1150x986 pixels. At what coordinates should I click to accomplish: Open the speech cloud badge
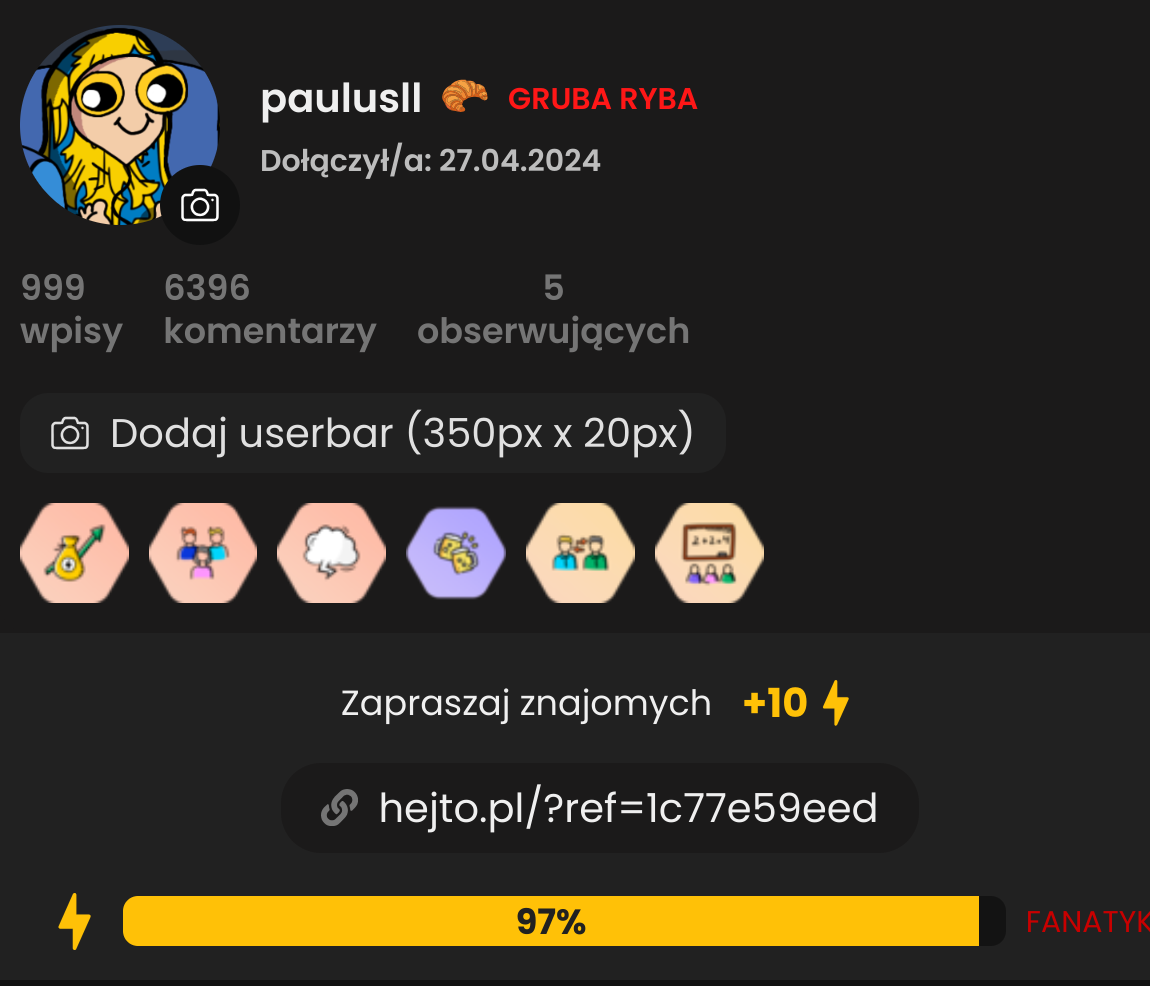(x=332, y=553)
